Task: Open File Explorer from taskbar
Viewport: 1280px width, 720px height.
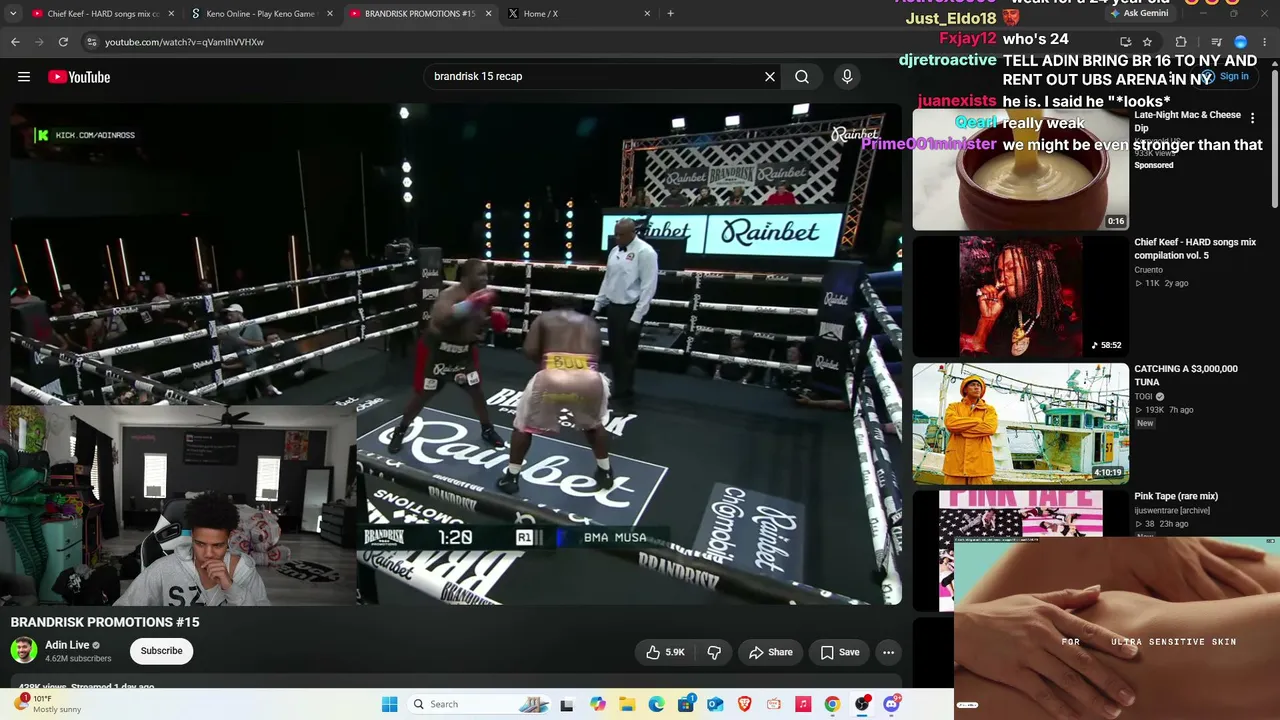Action: [x=627, y=704]
